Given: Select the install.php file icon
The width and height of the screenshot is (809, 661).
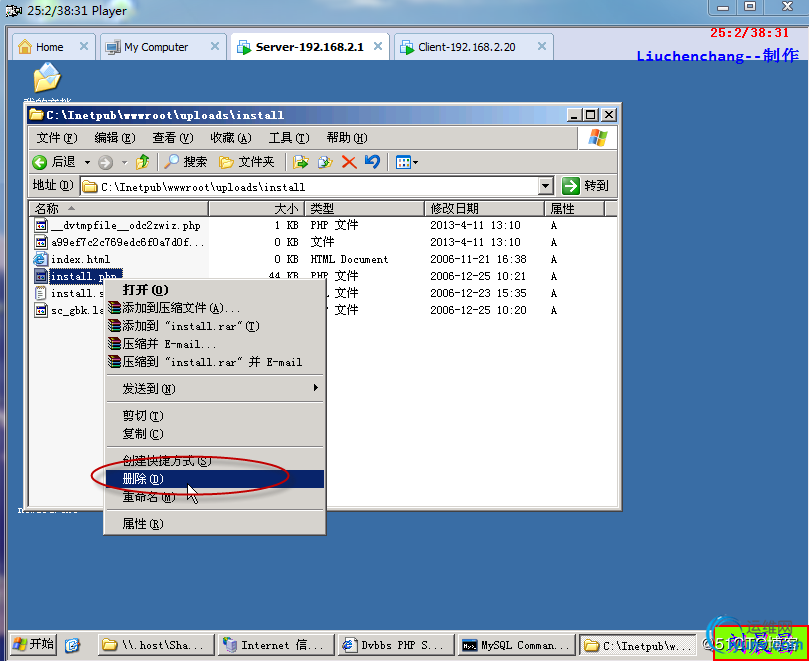Looking at the screenshot, I should 41,276.
